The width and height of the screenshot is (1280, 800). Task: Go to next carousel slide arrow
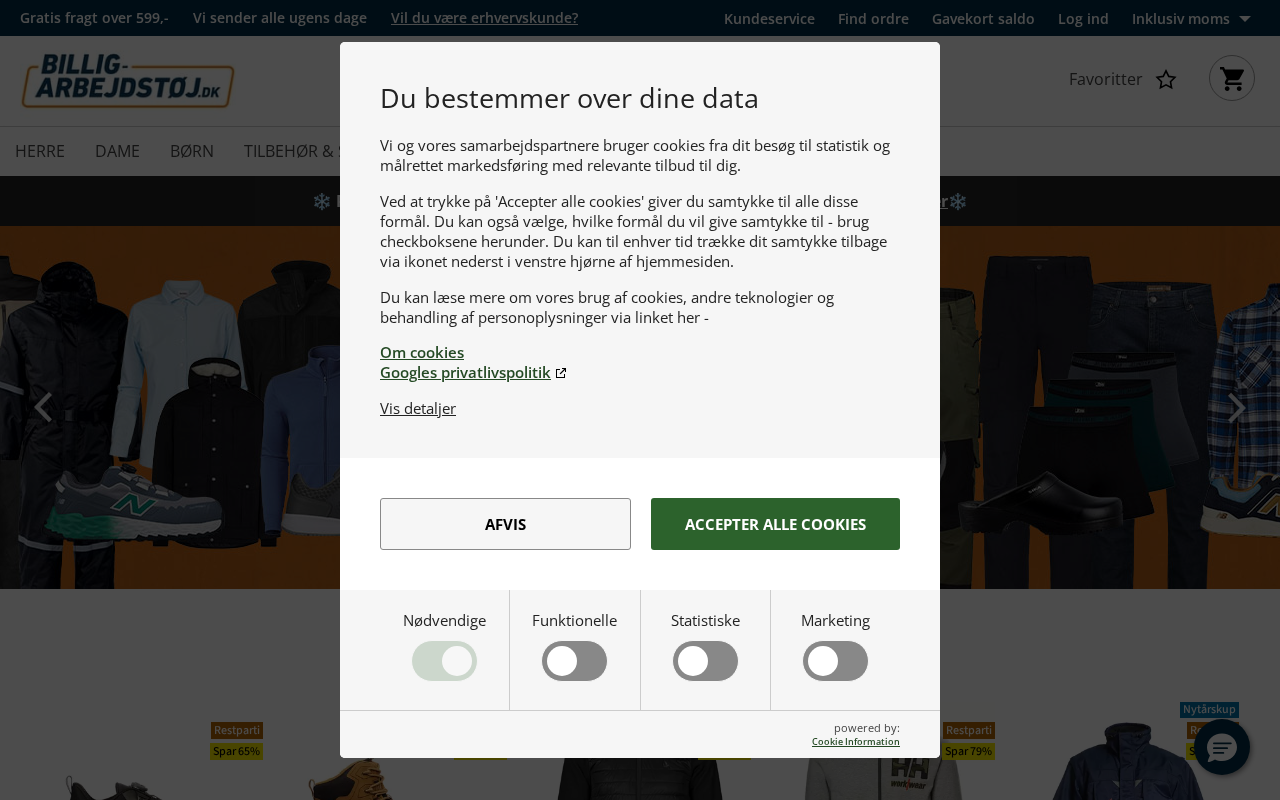(x=1237, y=408)
